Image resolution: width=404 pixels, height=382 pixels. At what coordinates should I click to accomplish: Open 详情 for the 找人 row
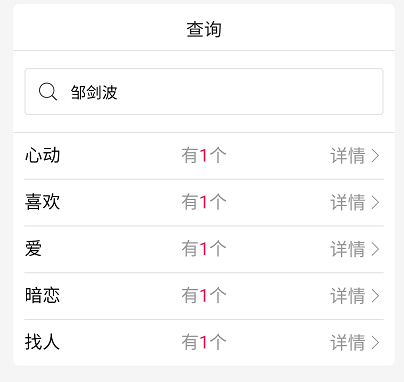(348, 342)
